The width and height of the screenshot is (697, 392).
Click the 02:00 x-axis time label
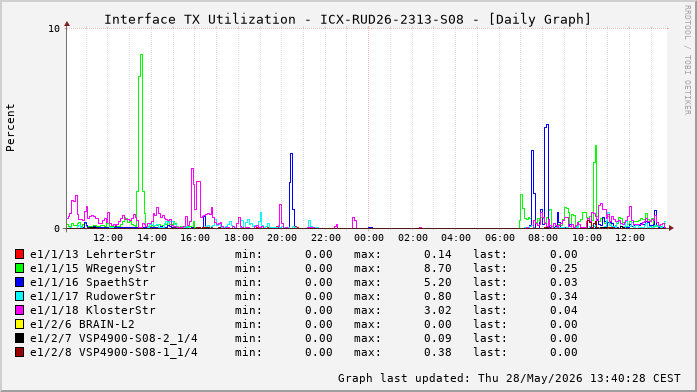412,238
